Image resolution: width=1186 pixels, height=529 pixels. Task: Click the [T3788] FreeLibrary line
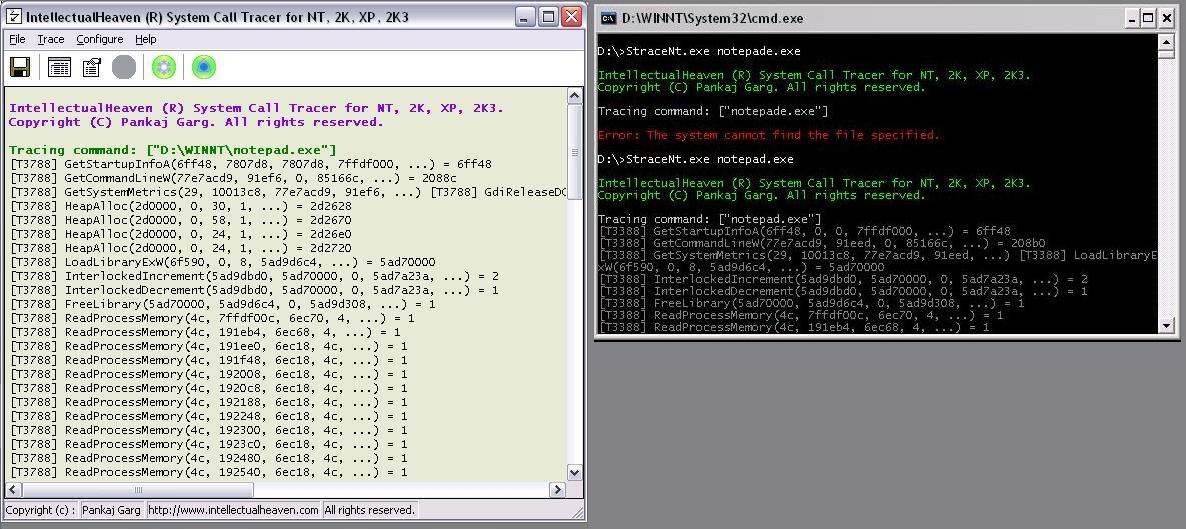(222, 303)
